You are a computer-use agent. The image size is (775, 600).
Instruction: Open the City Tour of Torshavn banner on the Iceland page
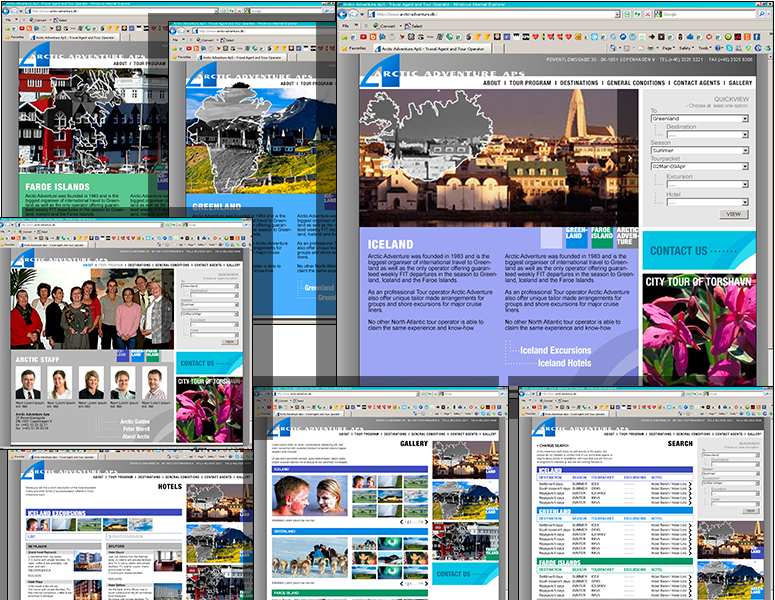(x=699, y=329)
